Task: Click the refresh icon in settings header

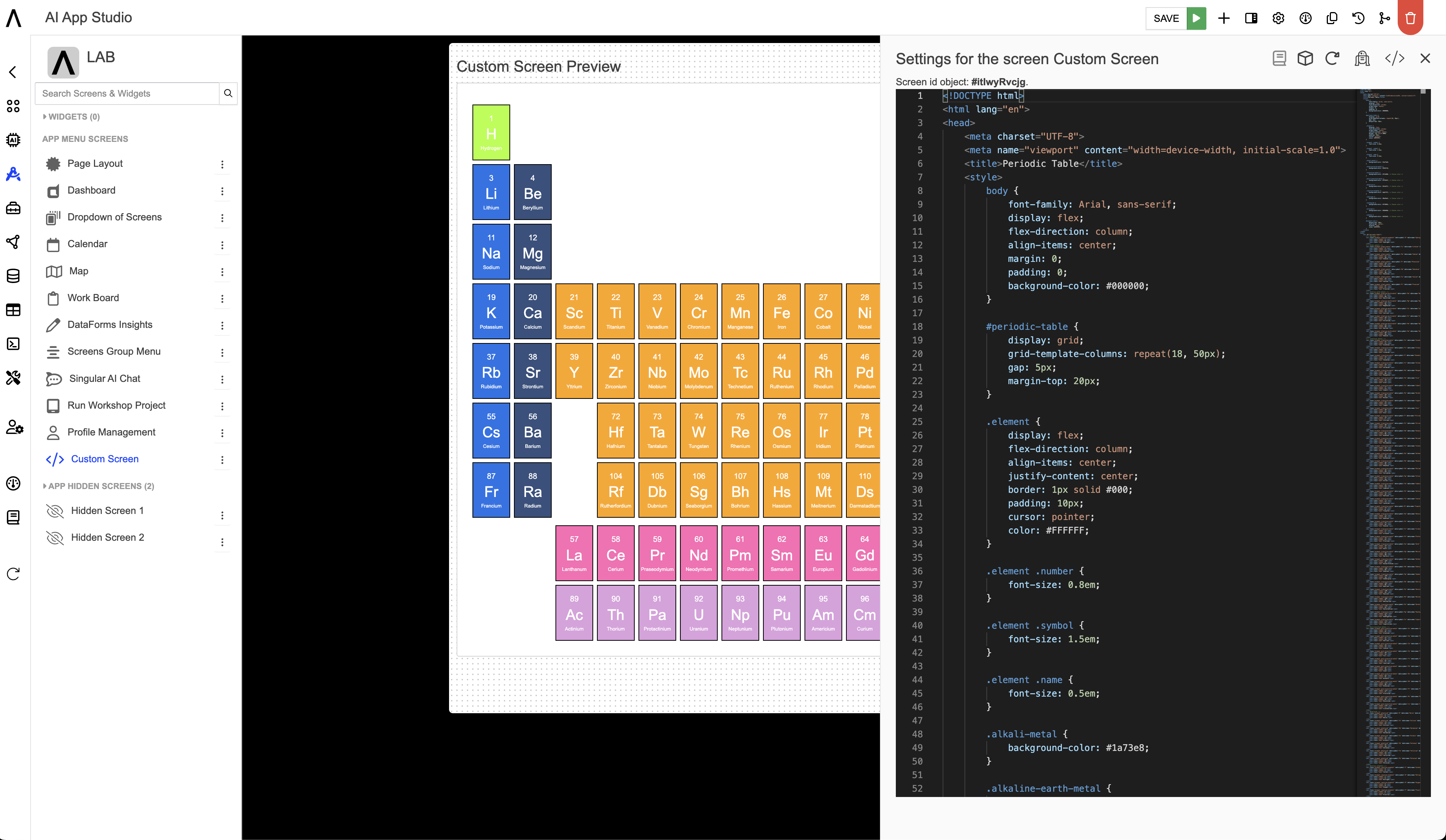Action: pyautogui.click(x=1332, y=58)
